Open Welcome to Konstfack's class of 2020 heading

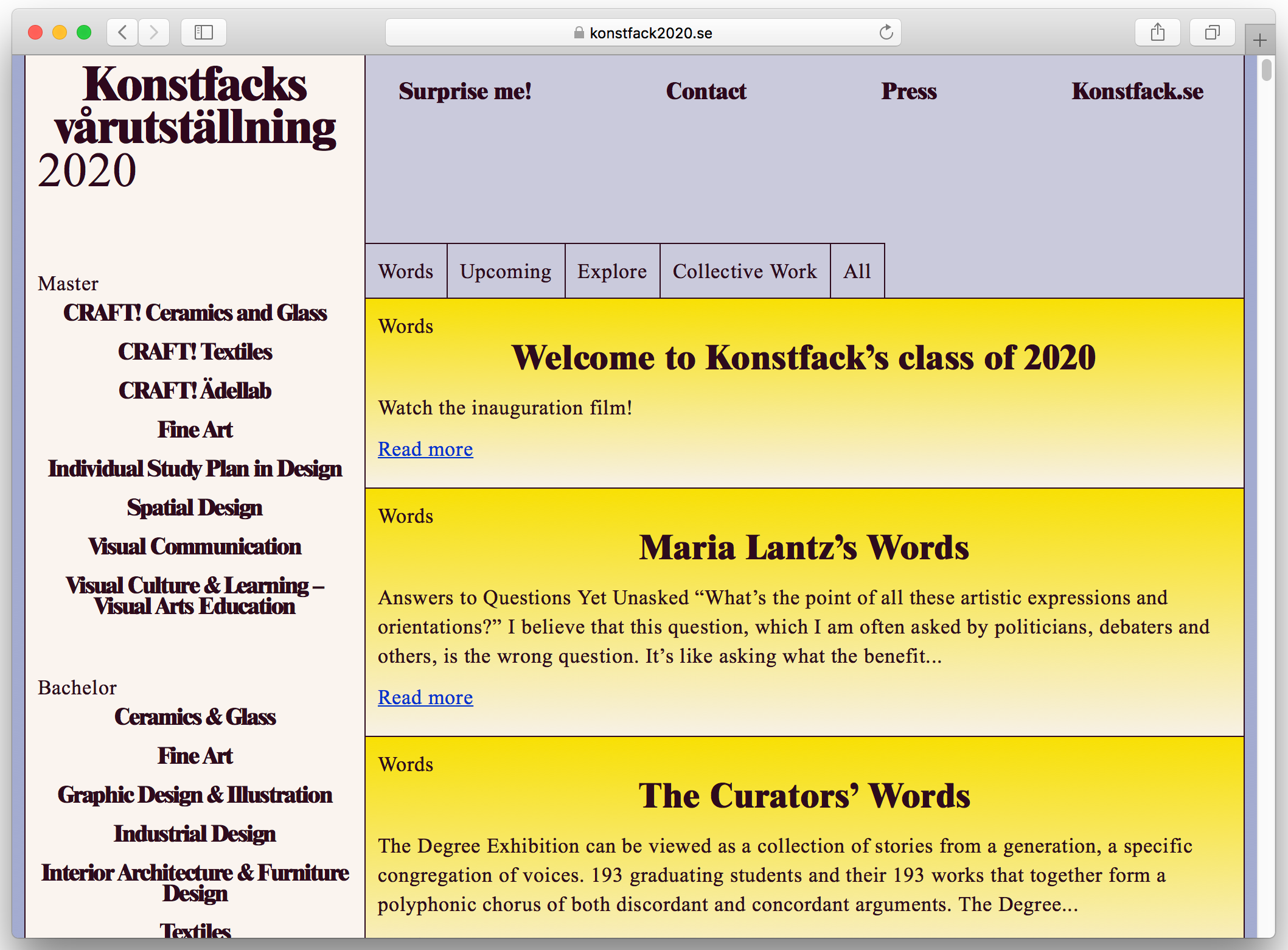pyautogui.click(x=804, y=357)
